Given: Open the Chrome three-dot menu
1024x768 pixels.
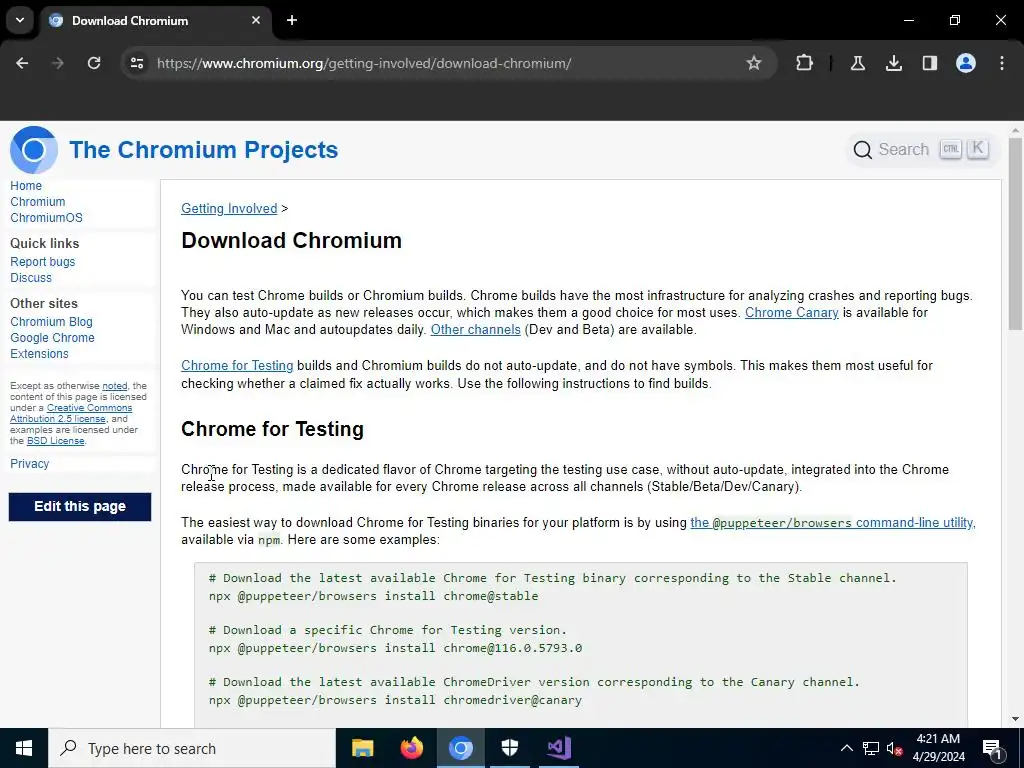Looking at the screenshot, I should (x=1002, y=63).
